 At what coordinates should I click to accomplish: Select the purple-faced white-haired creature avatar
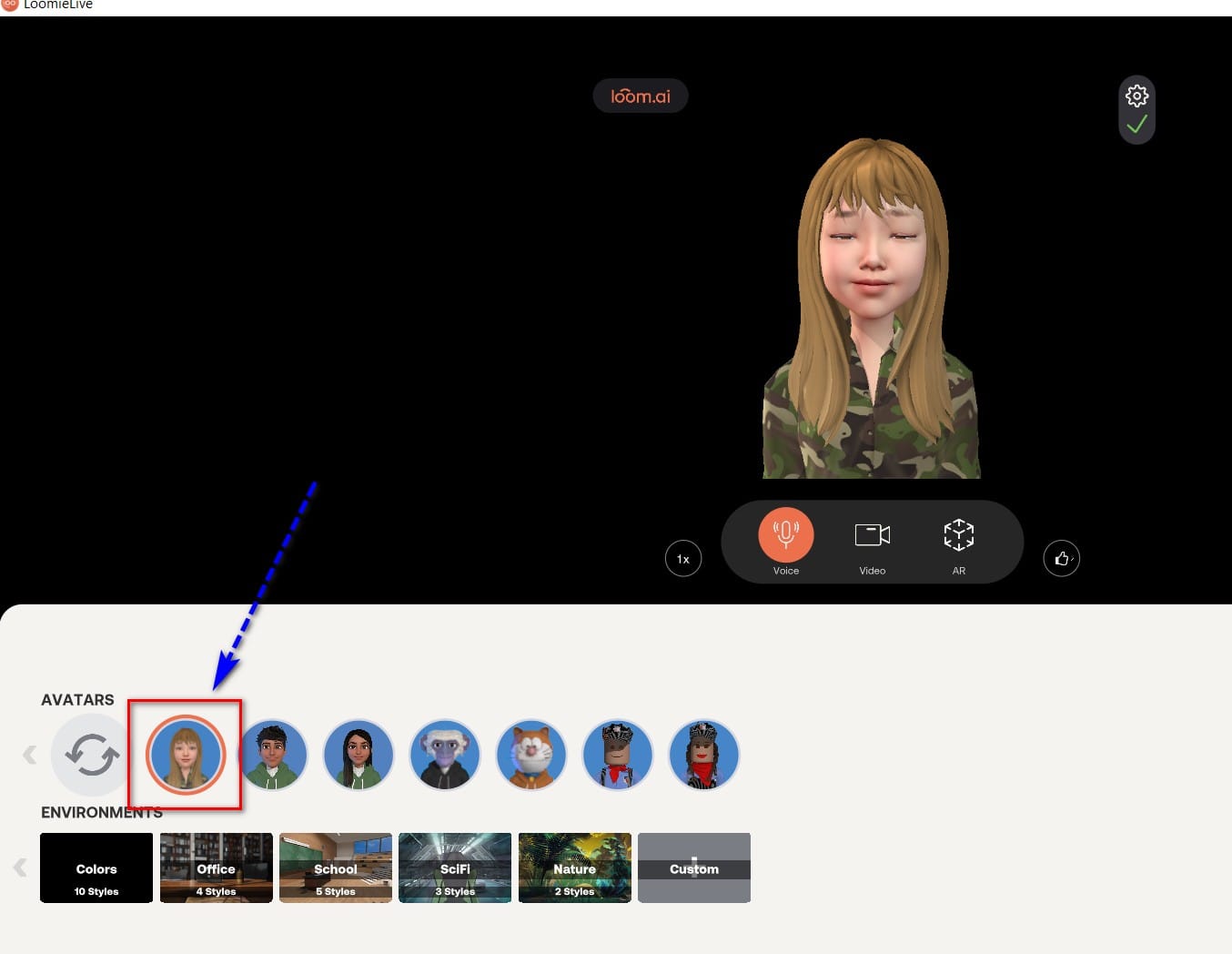pos(445,755)
